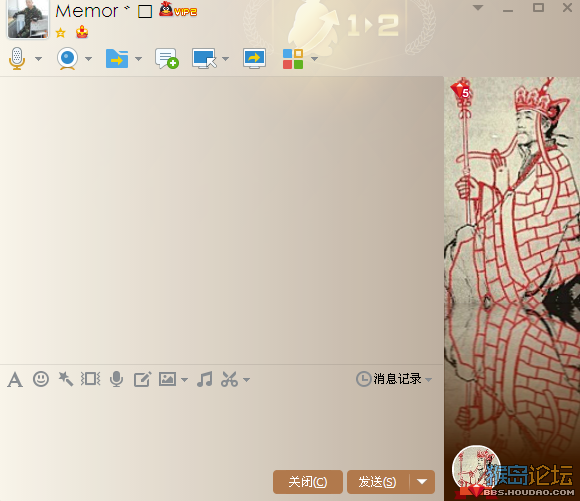Expand file transfer options arrow
Viewport: 580px width, 501px height.
coord(138,59)
